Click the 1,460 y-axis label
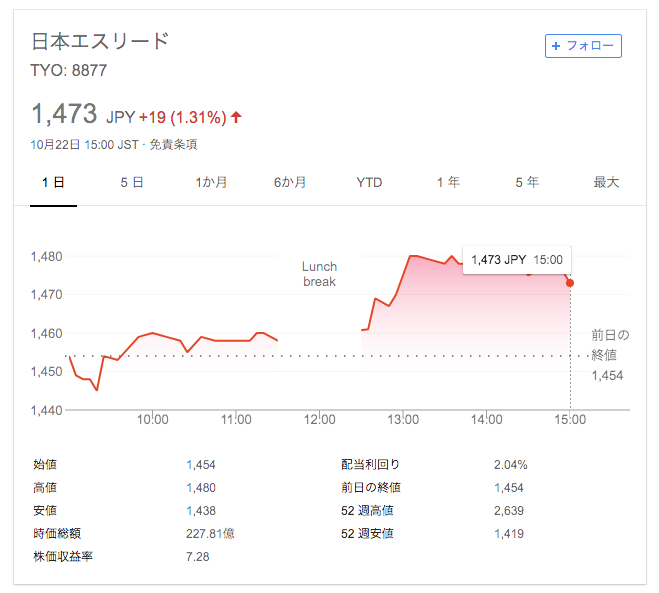This screenshot has height=593, width=659. tap(47, 334)
